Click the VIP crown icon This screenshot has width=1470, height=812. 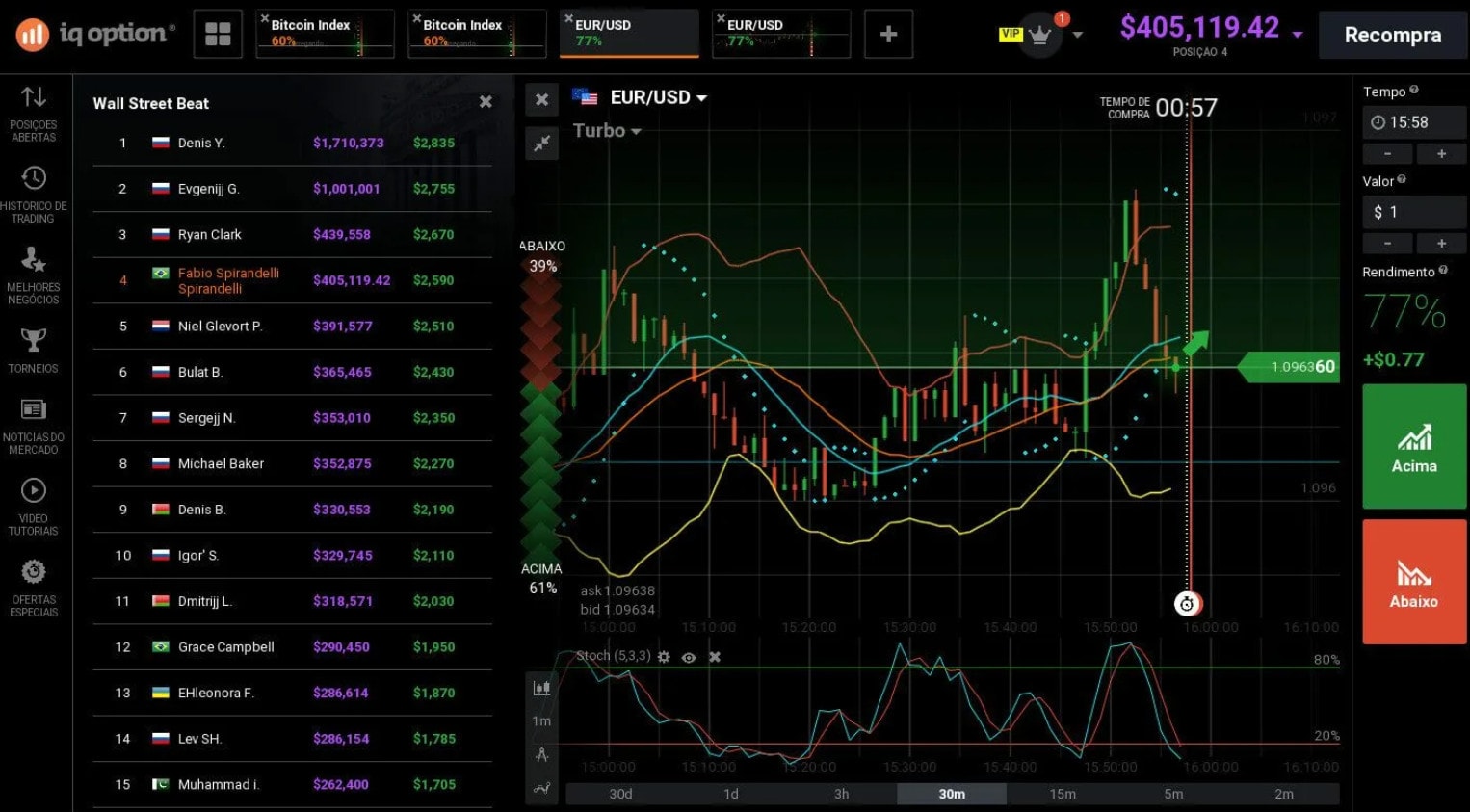1039,36
